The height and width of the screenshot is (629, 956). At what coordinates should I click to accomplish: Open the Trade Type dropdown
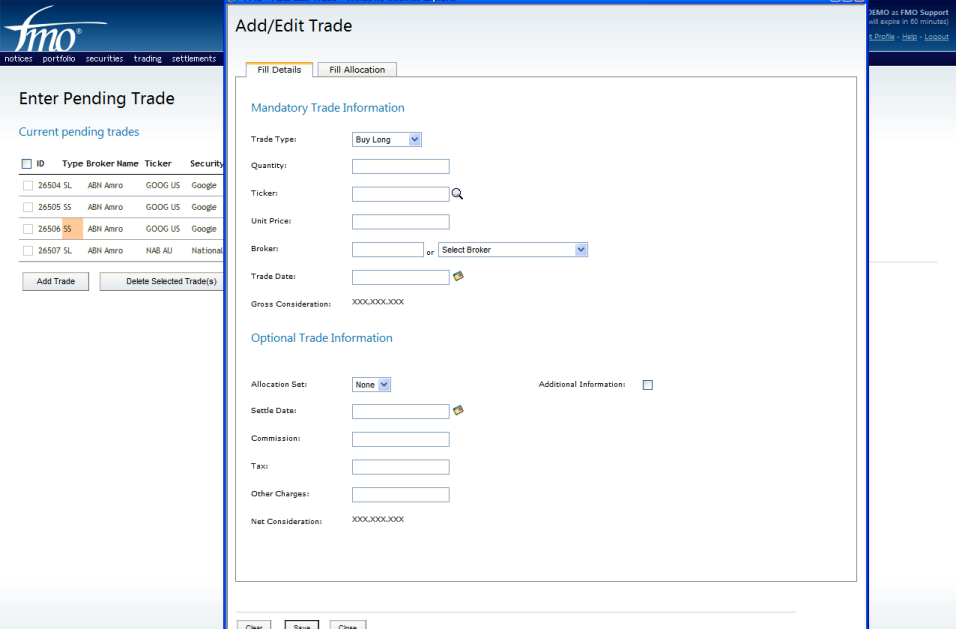pos(387,140)
